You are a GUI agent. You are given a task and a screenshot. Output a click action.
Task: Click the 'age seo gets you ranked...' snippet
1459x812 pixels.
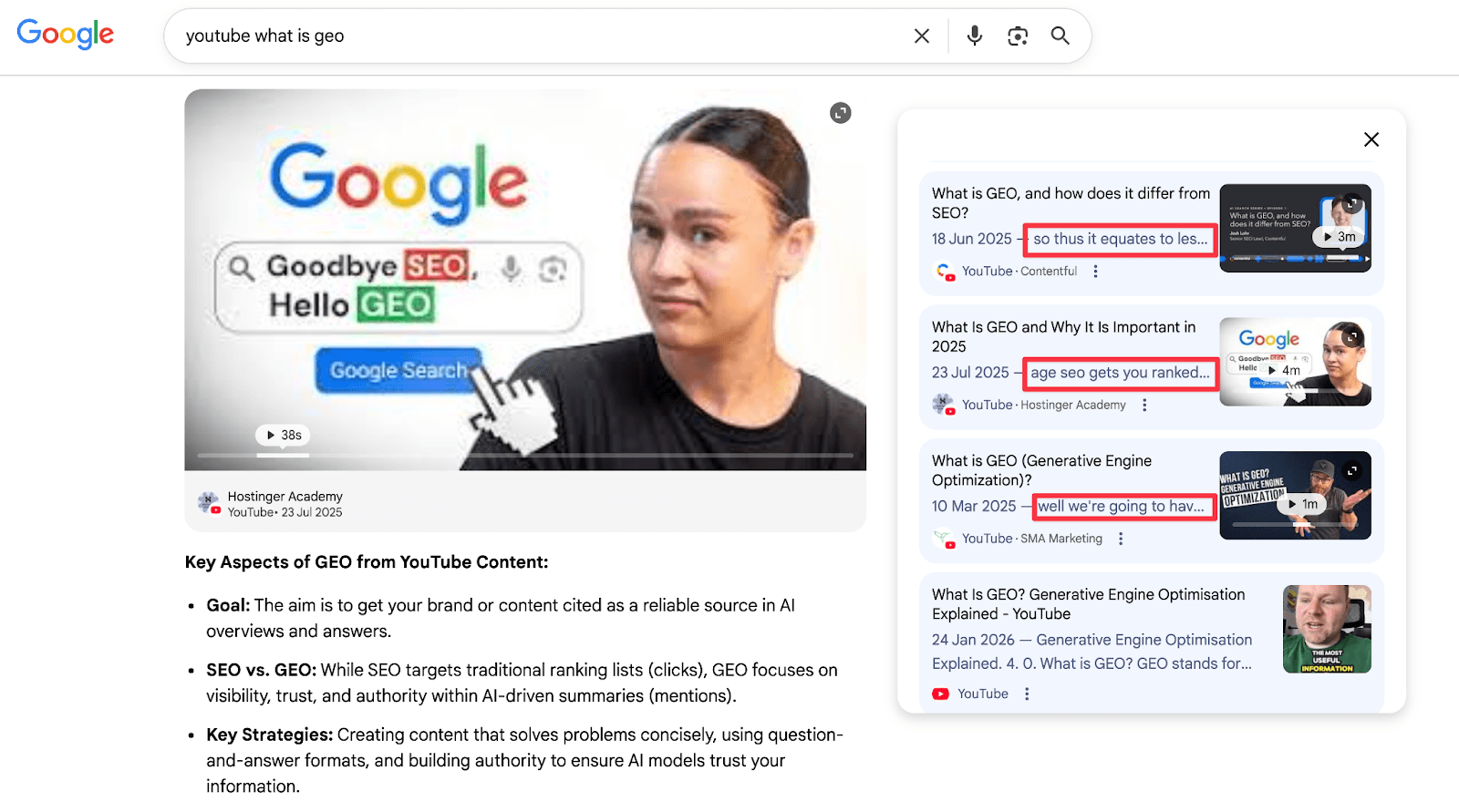tap(1121, 373)
